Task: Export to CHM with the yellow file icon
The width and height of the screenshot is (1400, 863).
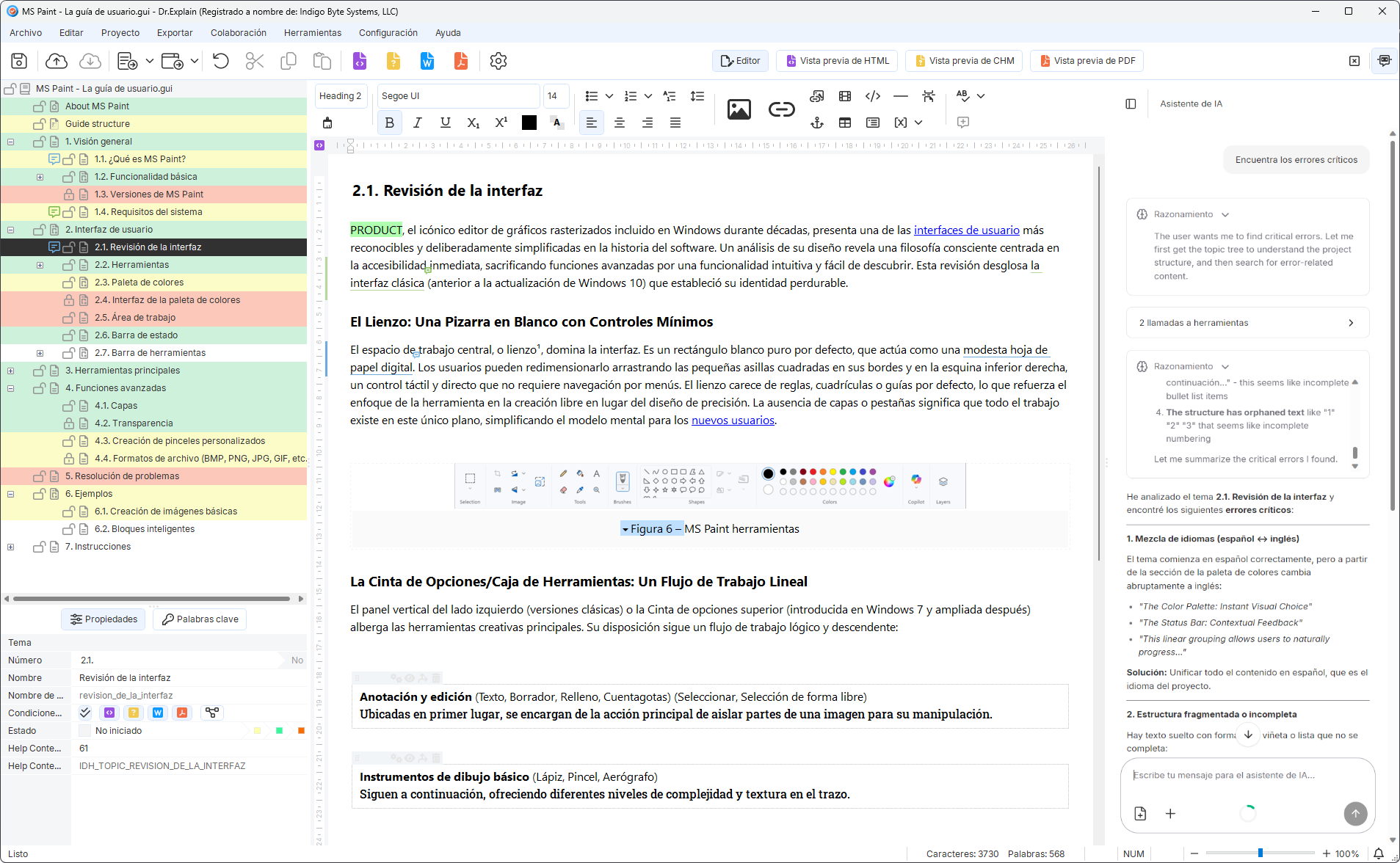Action: click(393, 61)
